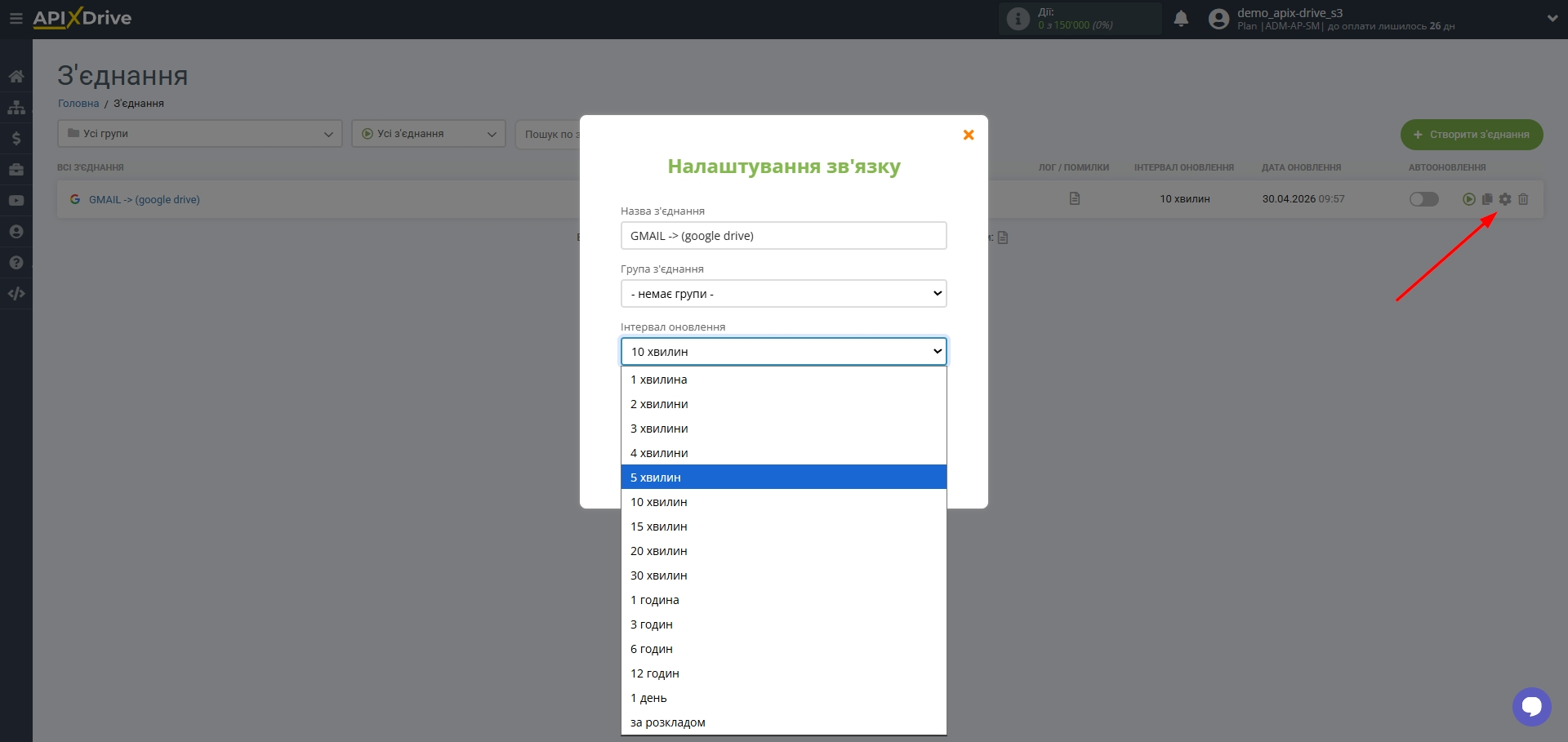Open the hamburger menu
The height and width of the screenshot is (742, 1568).
pos(16,18)
